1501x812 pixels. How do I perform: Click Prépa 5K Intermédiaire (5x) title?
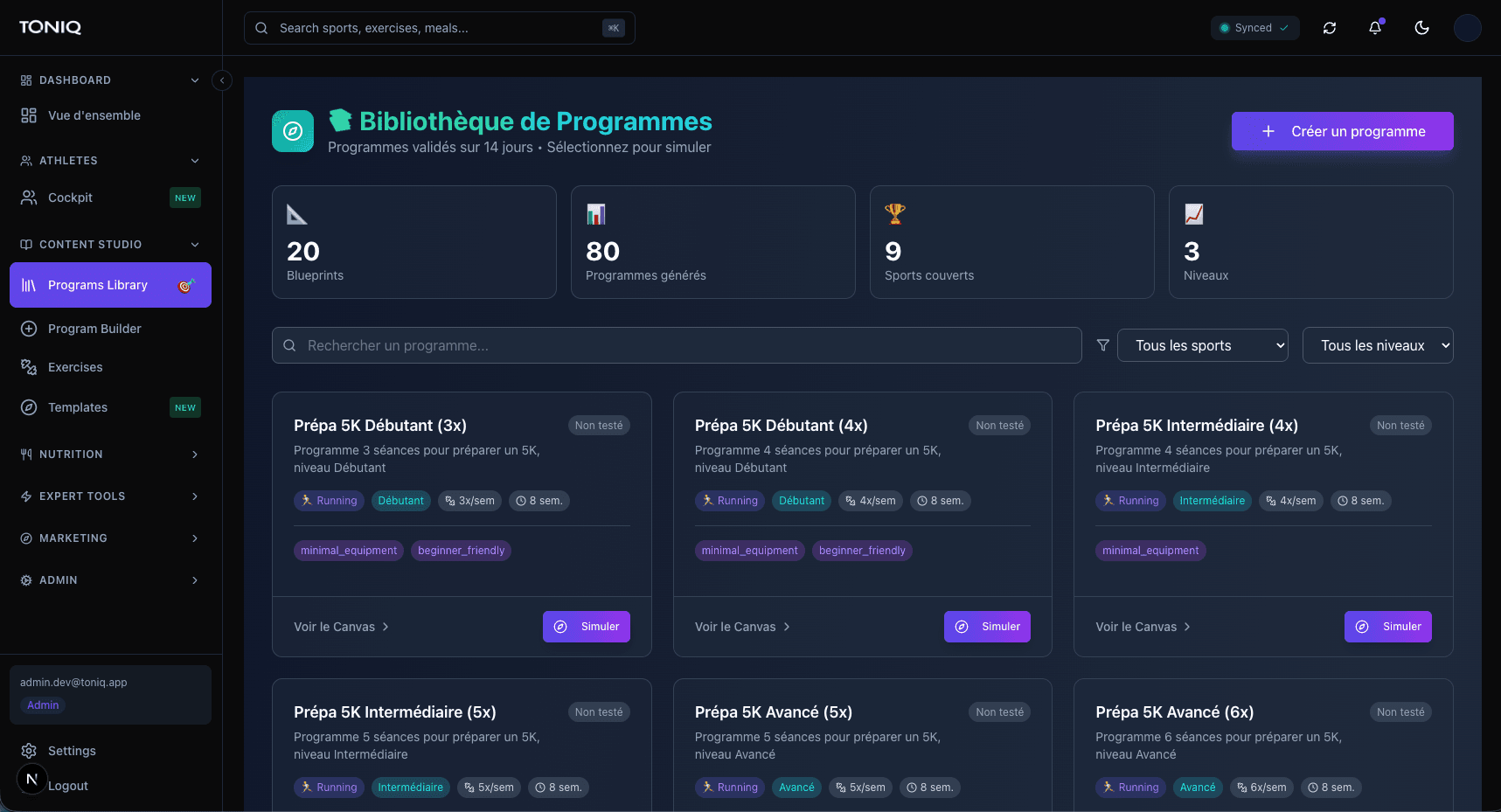pos(395,712)
